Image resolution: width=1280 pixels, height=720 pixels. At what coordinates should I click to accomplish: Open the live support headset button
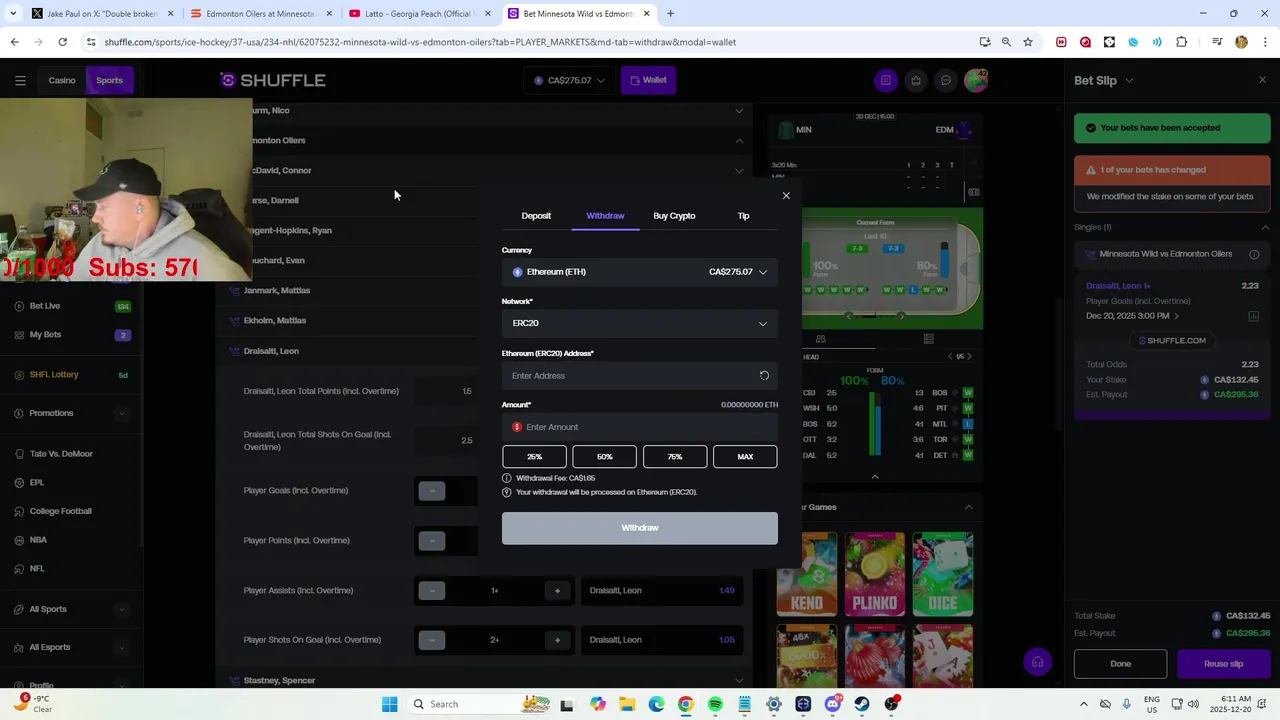1038,662
